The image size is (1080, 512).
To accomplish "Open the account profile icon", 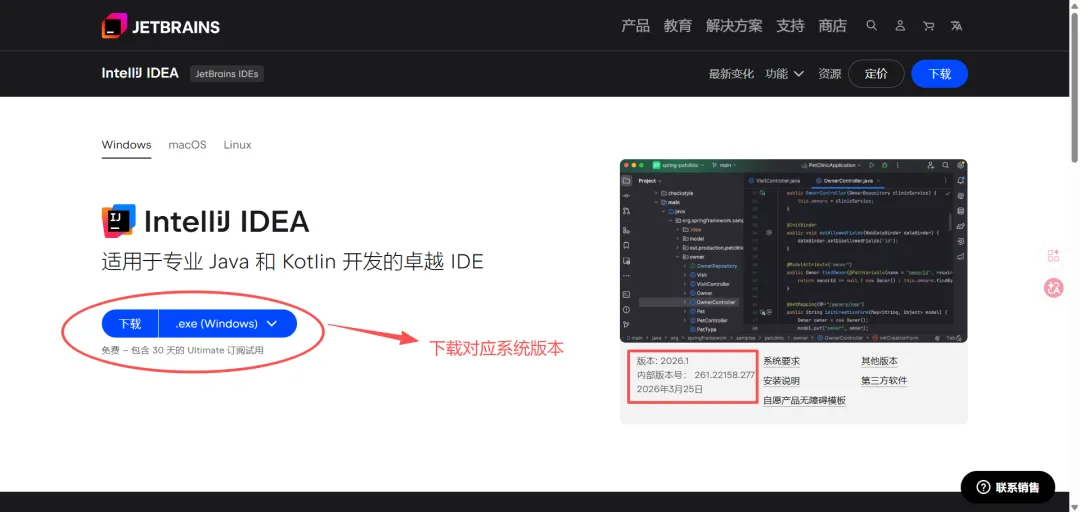I will pos(900,25).
